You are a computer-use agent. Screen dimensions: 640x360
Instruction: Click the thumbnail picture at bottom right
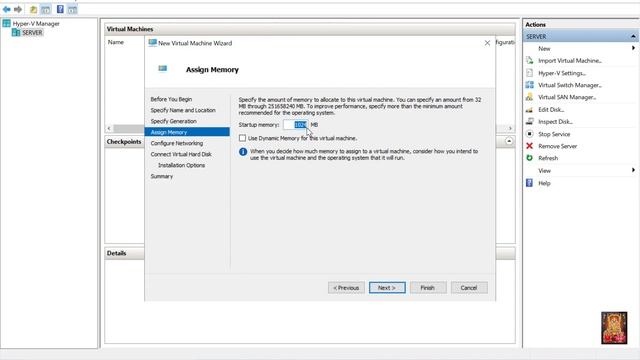pos(614,328)
